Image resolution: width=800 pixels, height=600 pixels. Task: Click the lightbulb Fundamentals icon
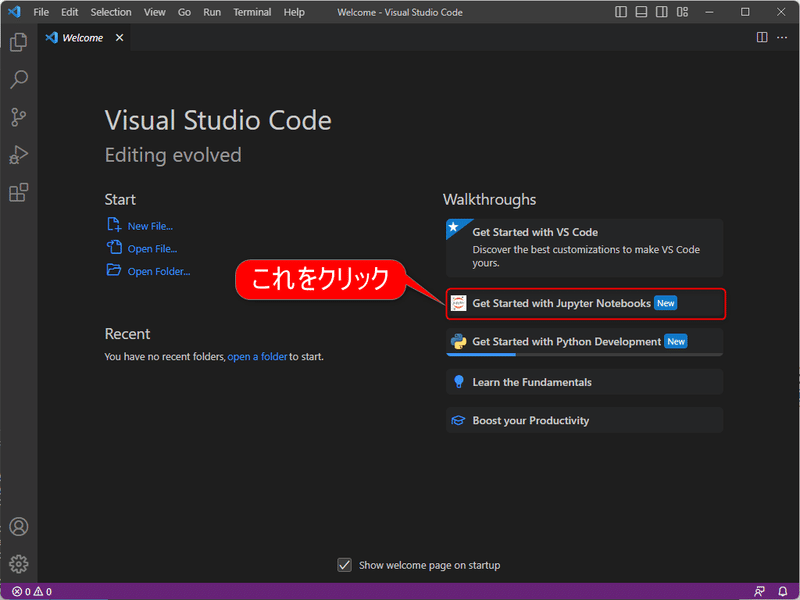pyautogui.click(x=459, y=382)
